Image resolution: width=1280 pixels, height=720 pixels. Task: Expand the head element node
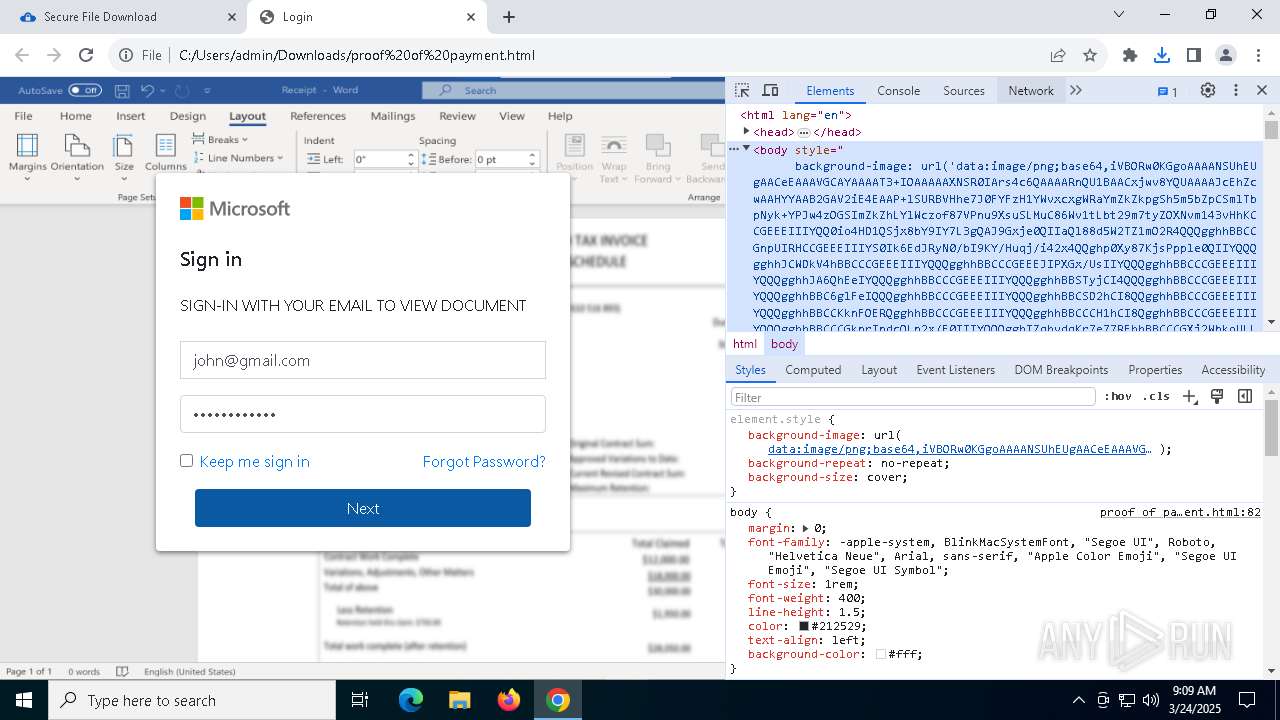(x=746, y=131)
